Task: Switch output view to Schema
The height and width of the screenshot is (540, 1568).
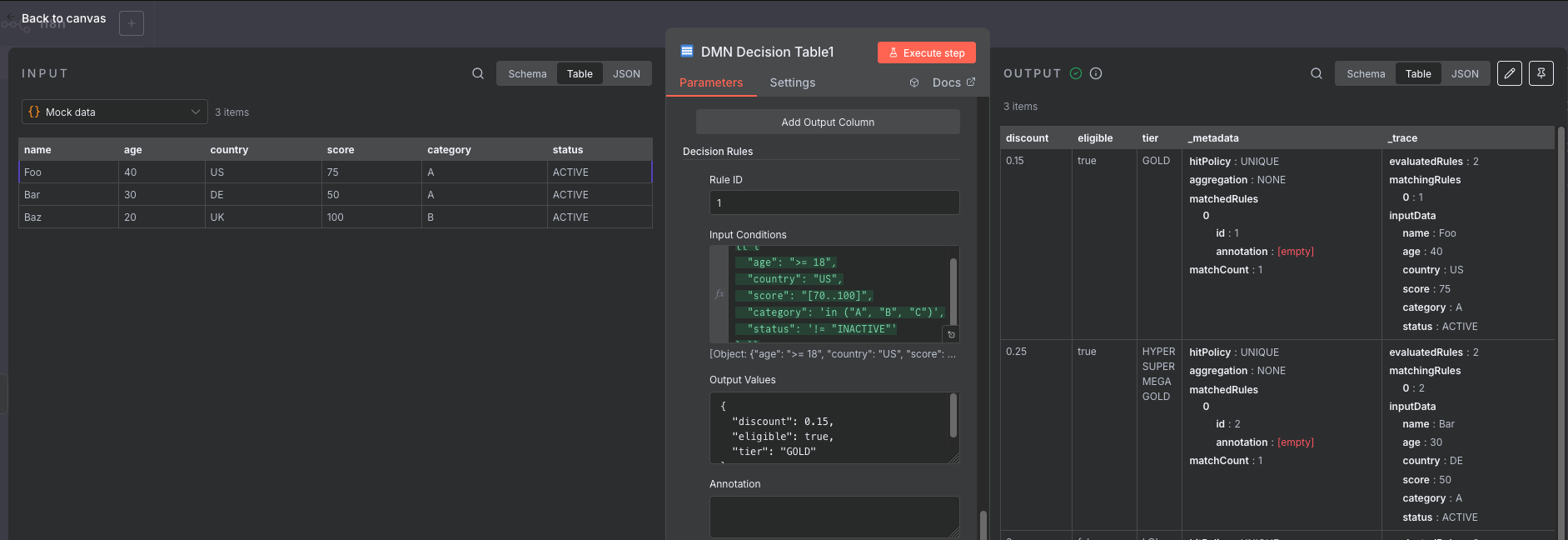Action: [1366, 73]
